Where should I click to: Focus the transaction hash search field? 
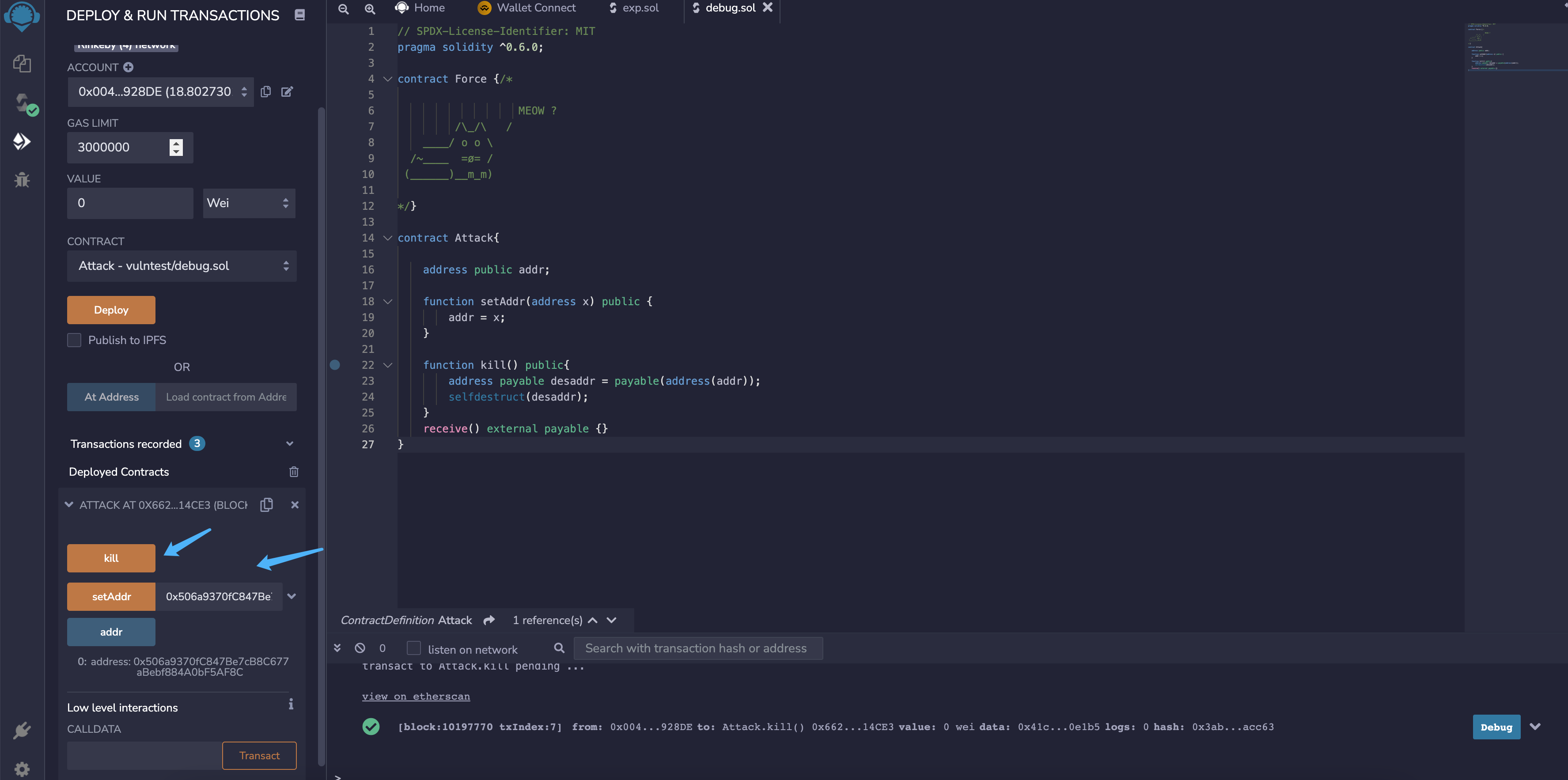pyautogui.click(x=697, y=648)
